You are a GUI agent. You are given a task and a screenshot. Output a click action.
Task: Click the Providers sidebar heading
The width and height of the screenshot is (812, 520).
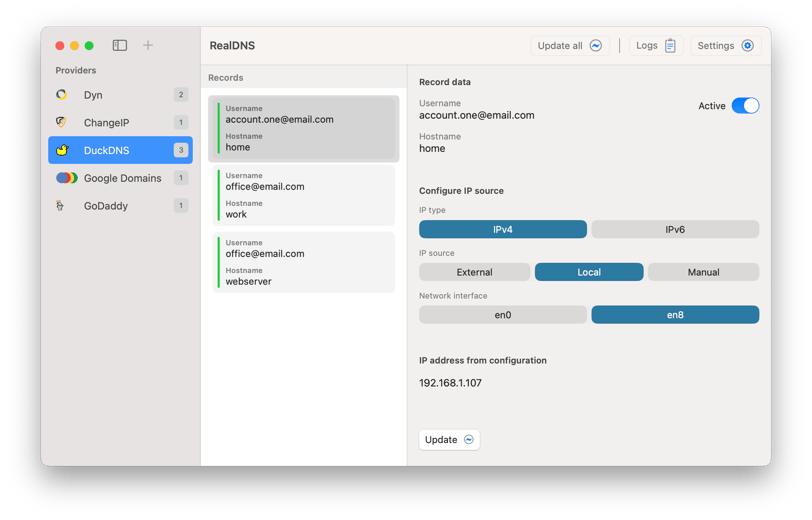[76, 70]
